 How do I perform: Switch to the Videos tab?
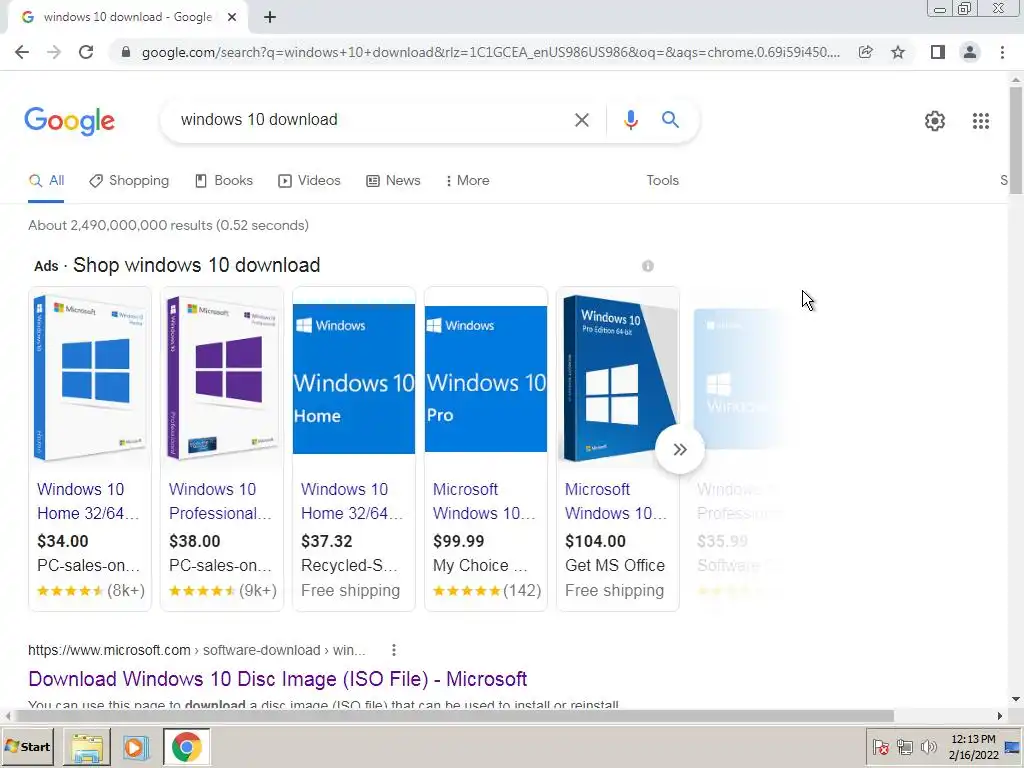click(x=310, y=181)
